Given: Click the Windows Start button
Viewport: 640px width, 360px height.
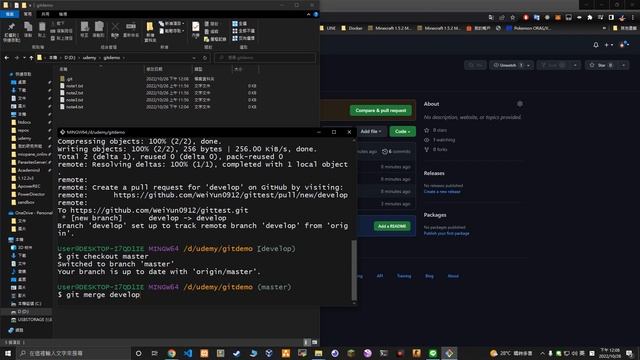Looking at the screenshot, I should (x=8, y=353).
